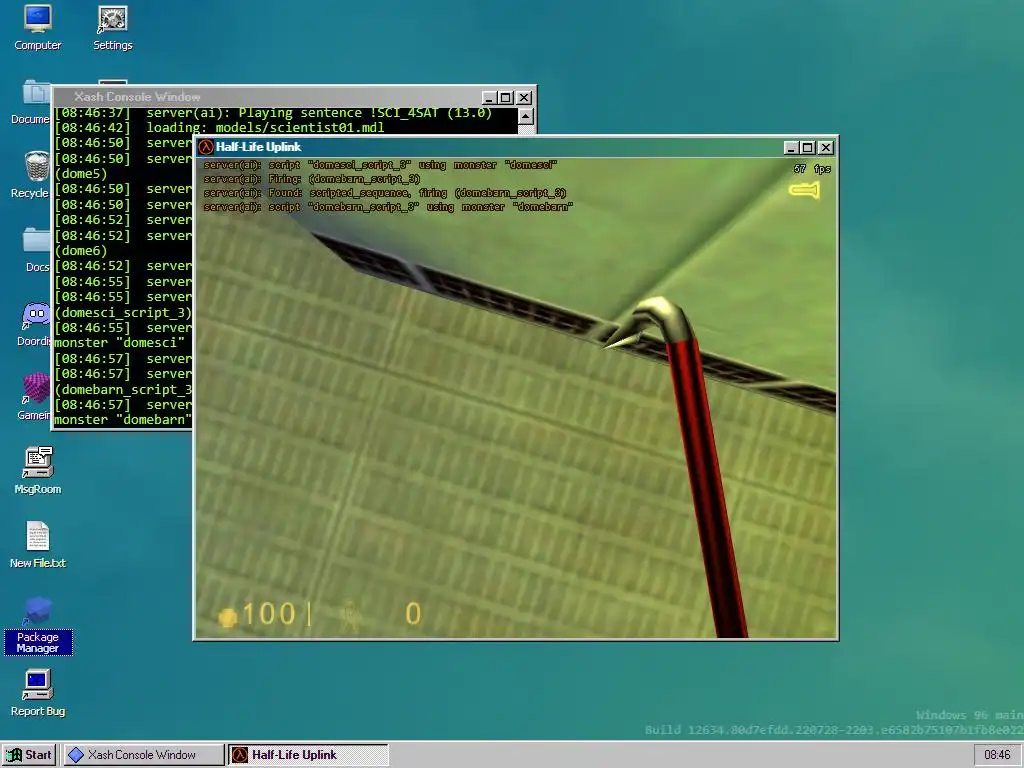Open the Recycle bin icon
The height and width of the screenshot is (768, 1024).
pos(31,175)
